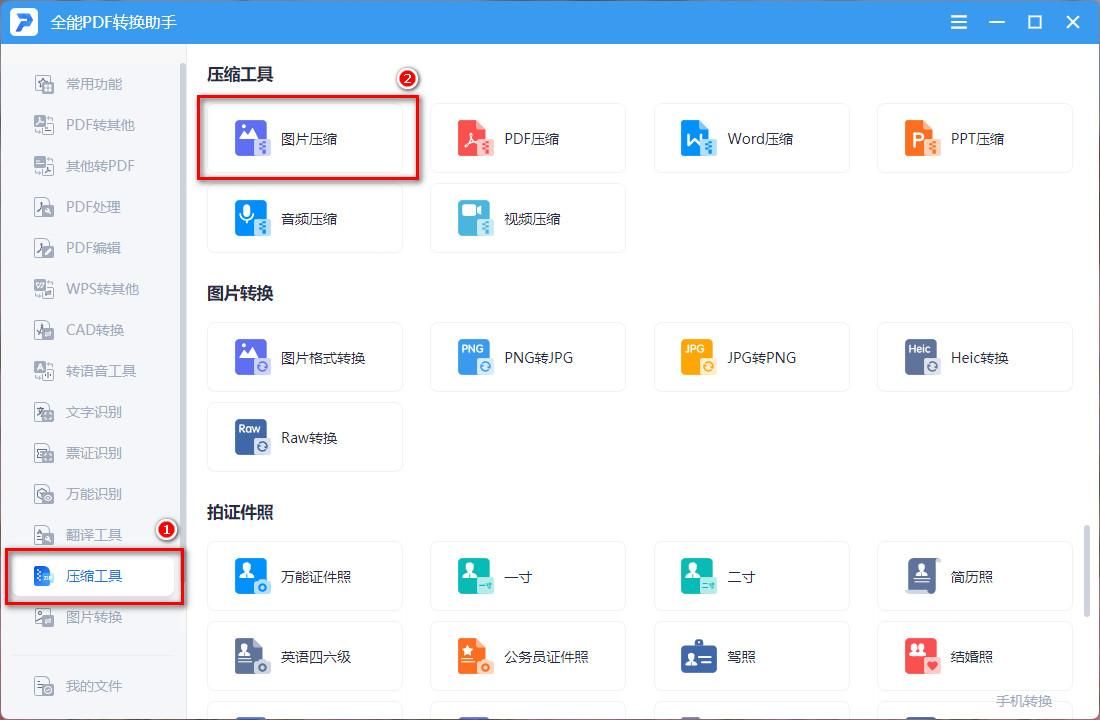Open the hamburger menu in title bar

coord(958,22)
